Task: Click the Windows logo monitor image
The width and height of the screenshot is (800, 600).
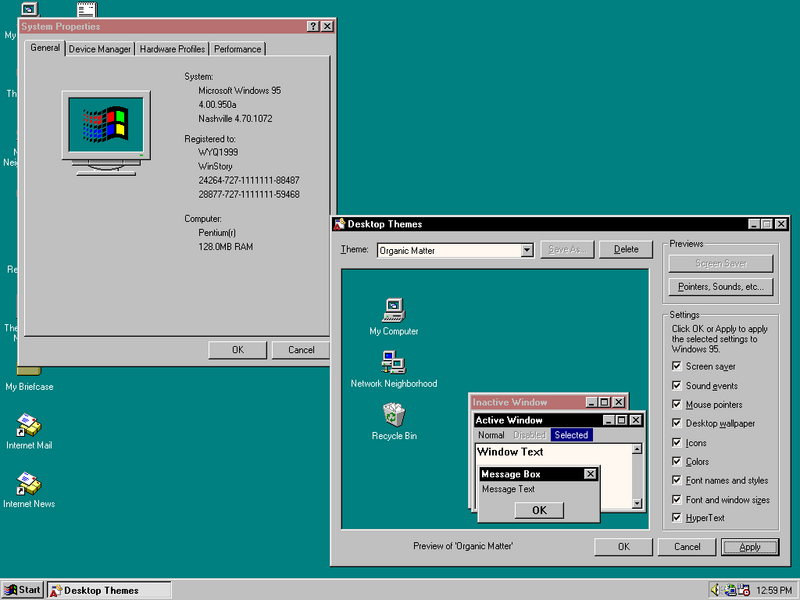Action: tap(105, 125)
